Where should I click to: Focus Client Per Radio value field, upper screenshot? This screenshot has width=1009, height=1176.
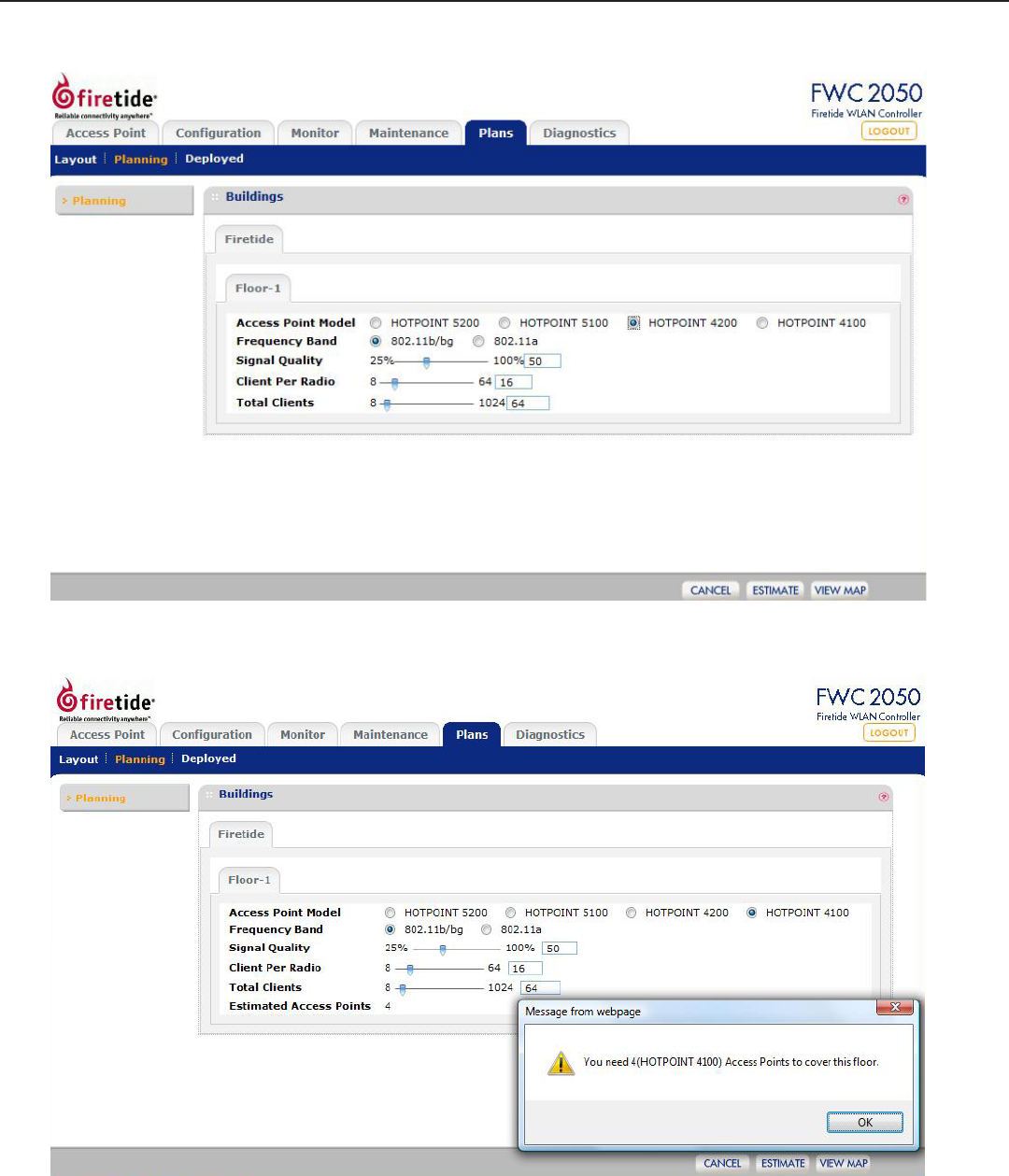tap(514, 382)
